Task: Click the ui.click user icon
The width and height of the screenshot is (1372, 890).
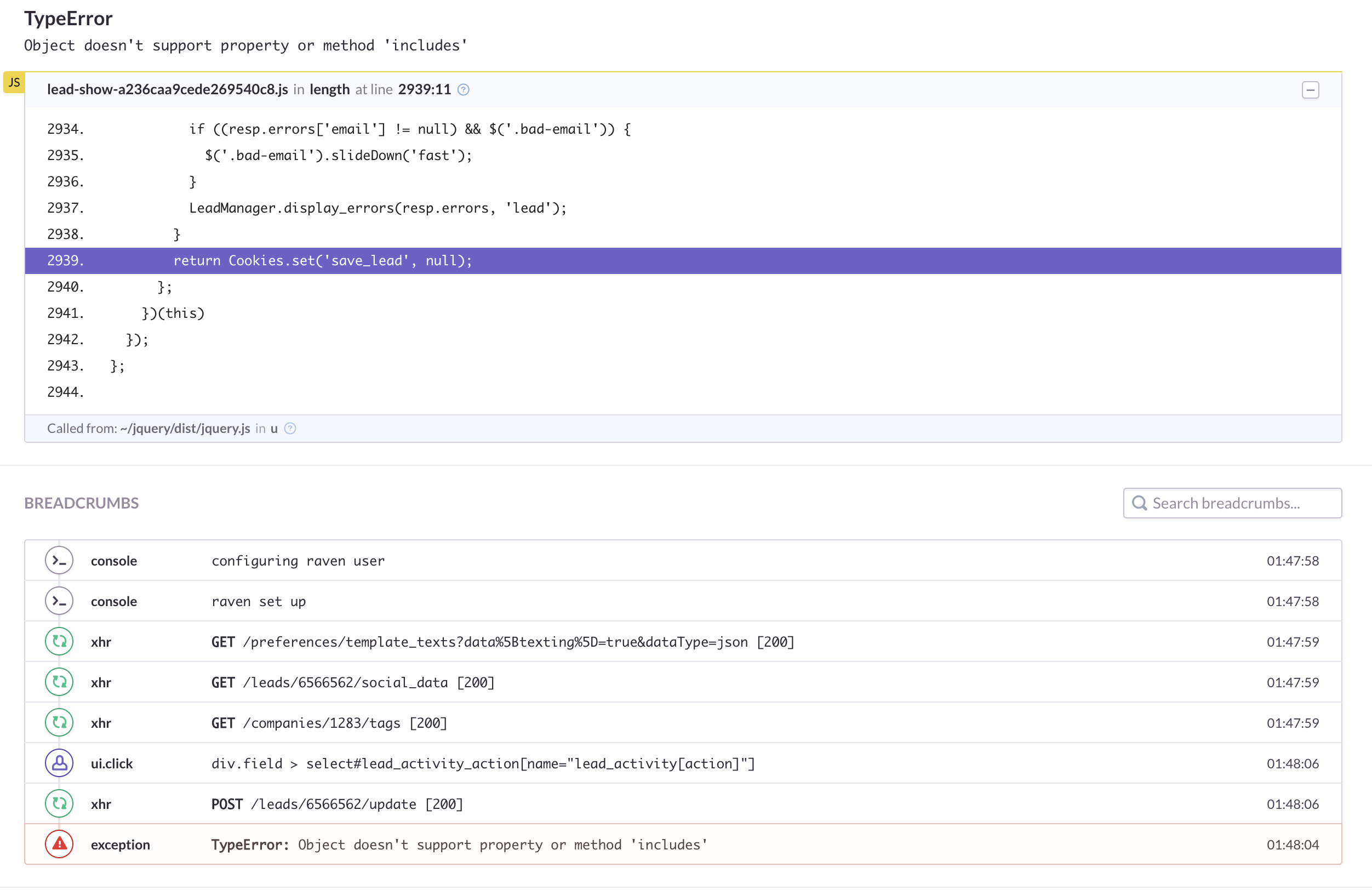Action: point(59,763)
